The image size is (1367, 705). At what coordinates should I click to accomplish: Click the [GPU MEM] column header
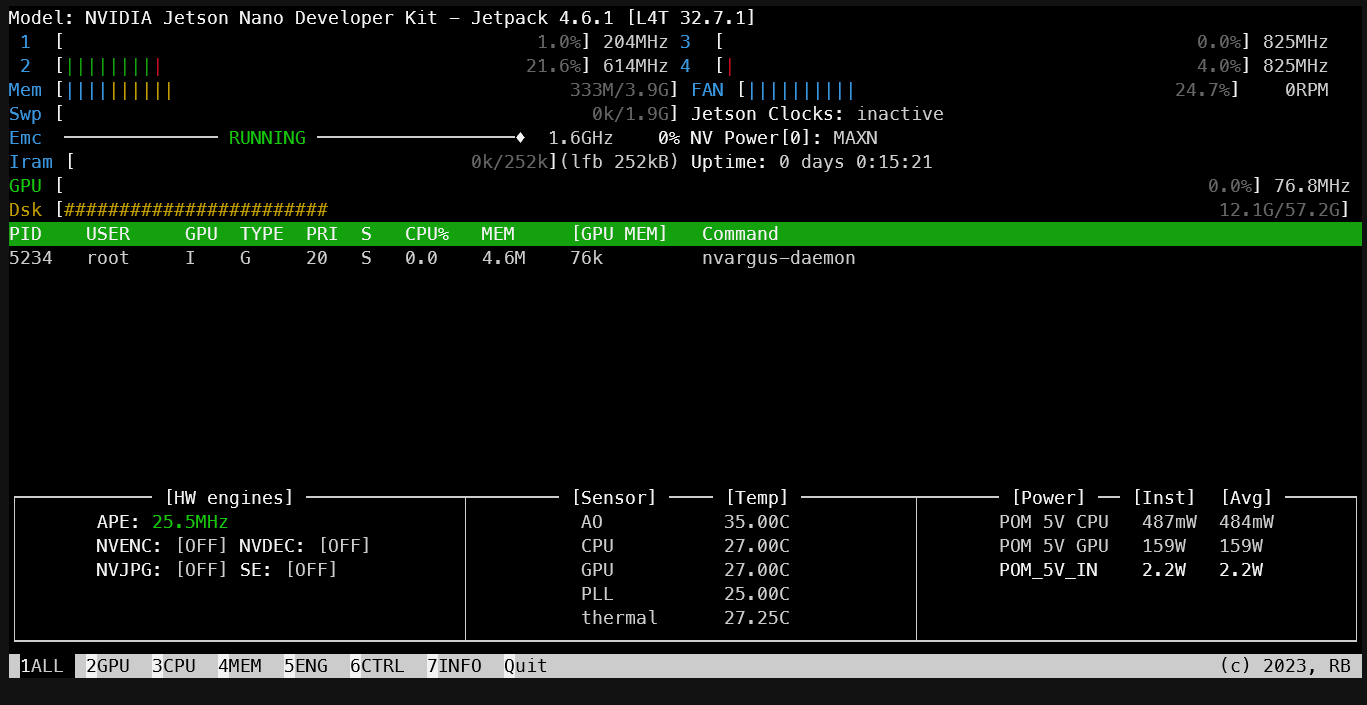tap(619, 234)
